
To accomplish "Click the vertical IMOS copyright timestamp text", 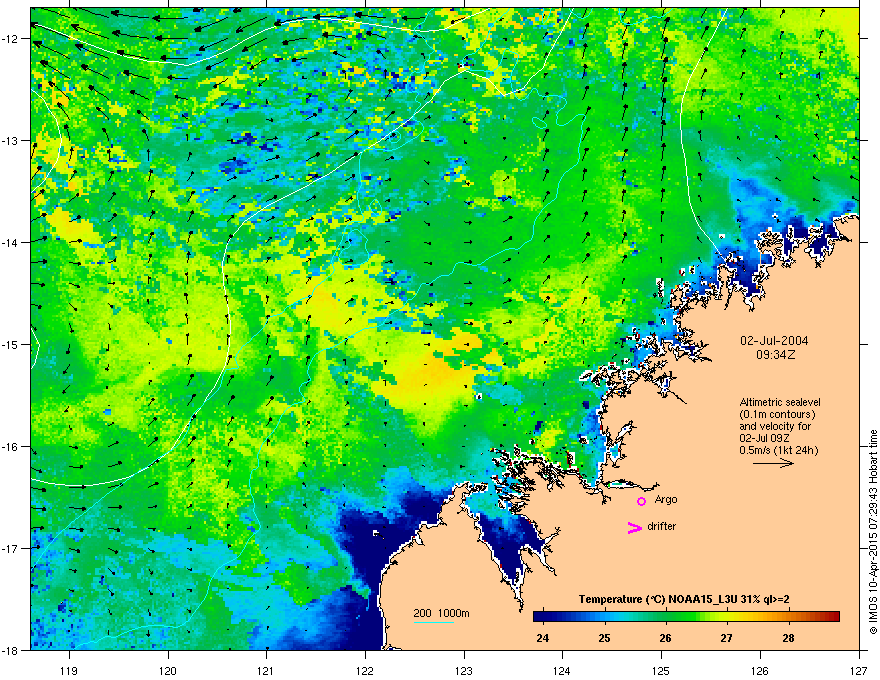I will click(x=873, y=532).
